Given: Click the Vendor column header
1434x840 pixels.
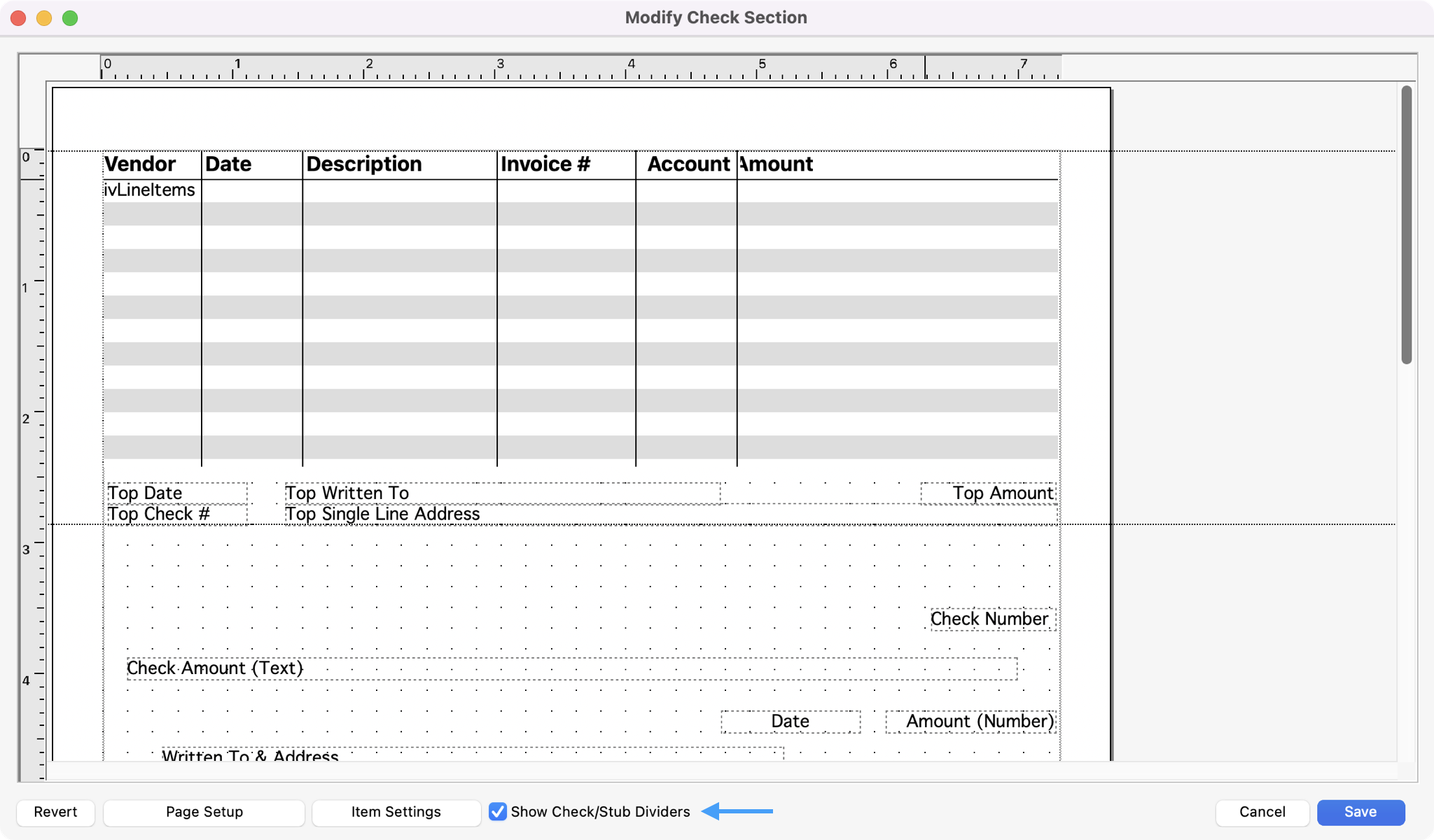Looking at the screenshot, I should [140, 164].
